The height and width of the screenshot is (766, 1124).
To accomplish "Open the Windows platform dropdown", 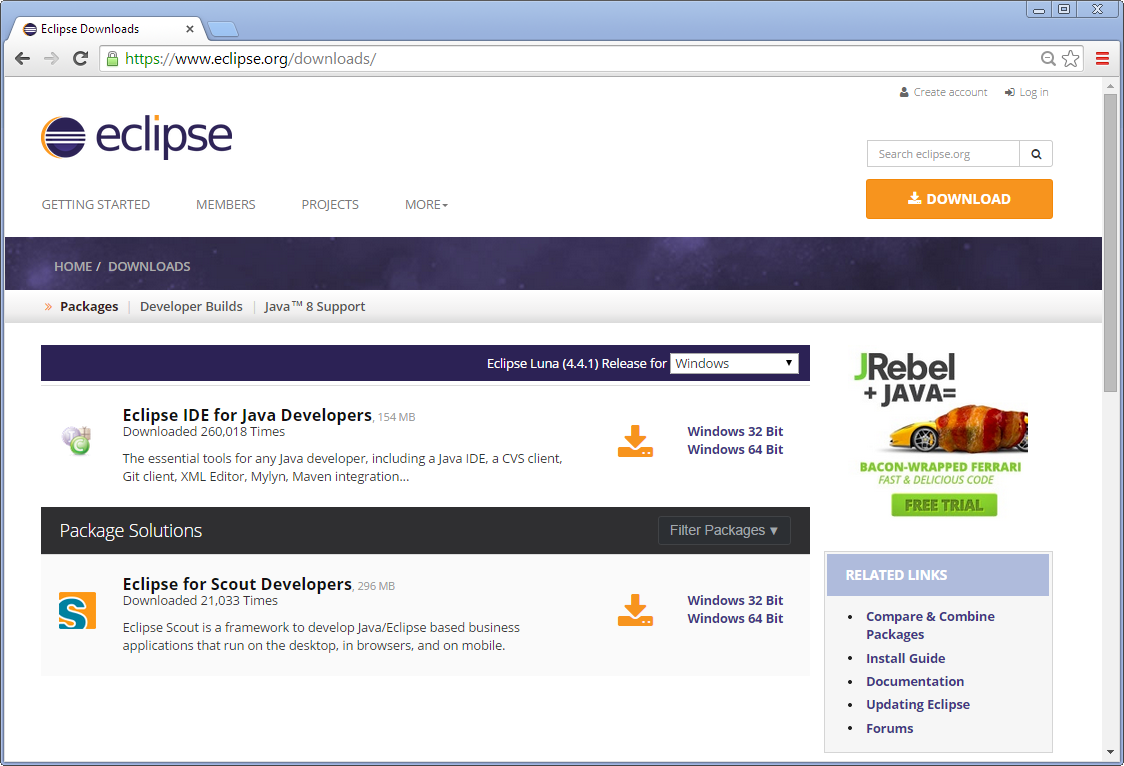I will tap(734, 363).
